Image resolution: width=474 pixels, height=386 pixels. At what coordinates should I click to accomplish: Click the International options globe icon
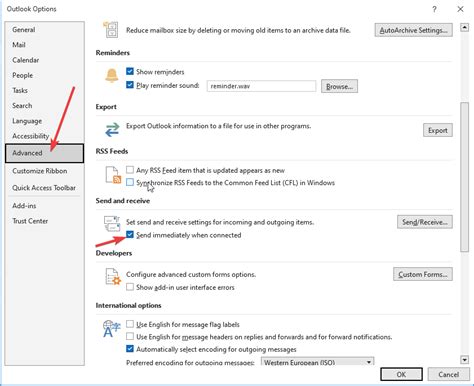[x=111, y=329]
